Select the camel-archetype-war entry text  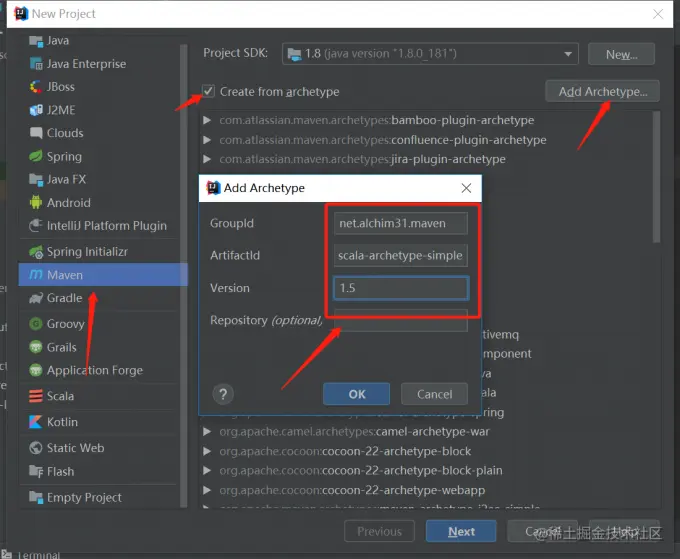pos(354,432)
